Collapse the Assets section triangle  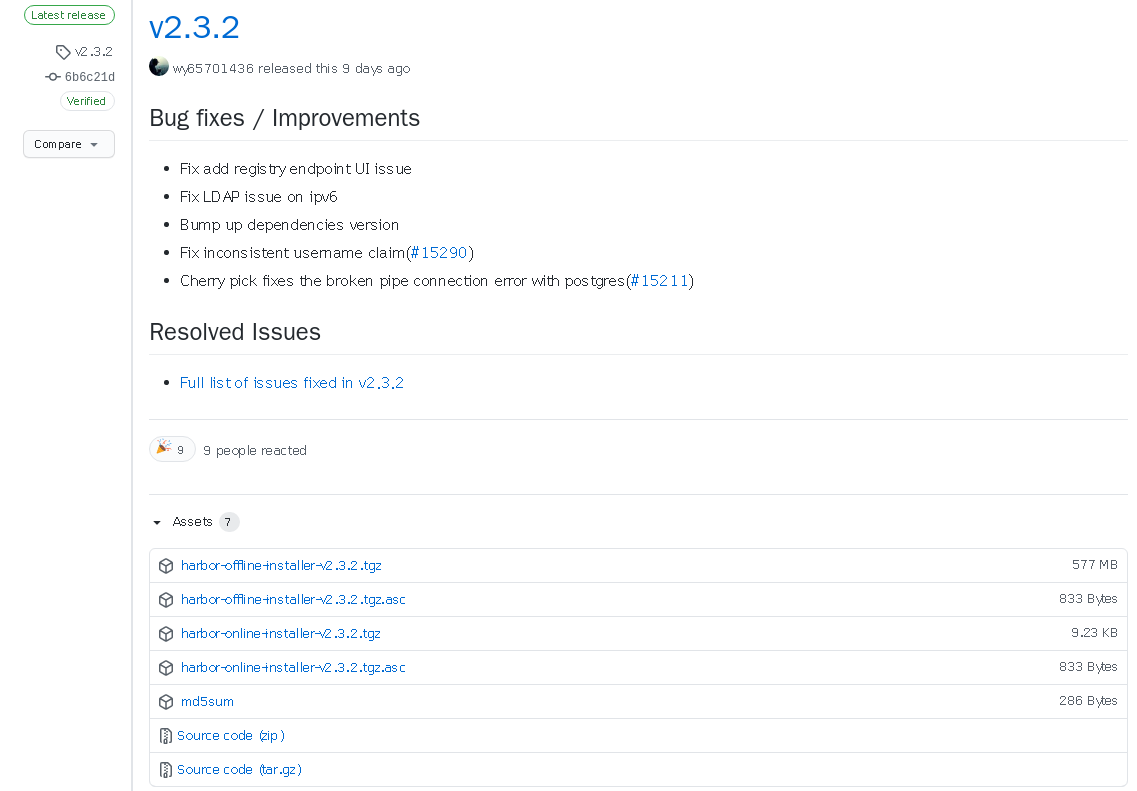click(x=157, y=523)
